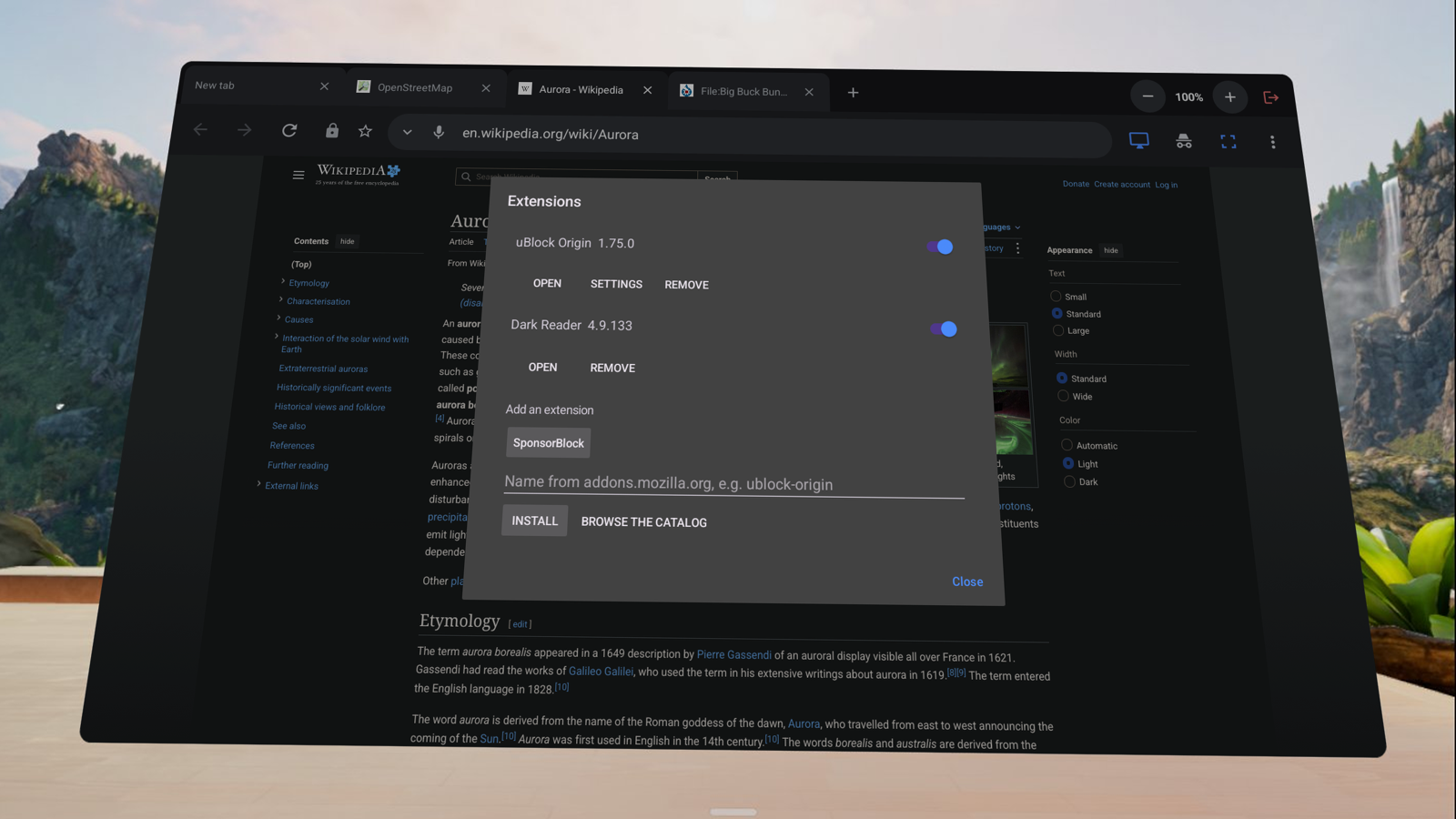Screen dimensions: 1456x819
Task: Select Dark color mode
Action: coord(1069,481)
